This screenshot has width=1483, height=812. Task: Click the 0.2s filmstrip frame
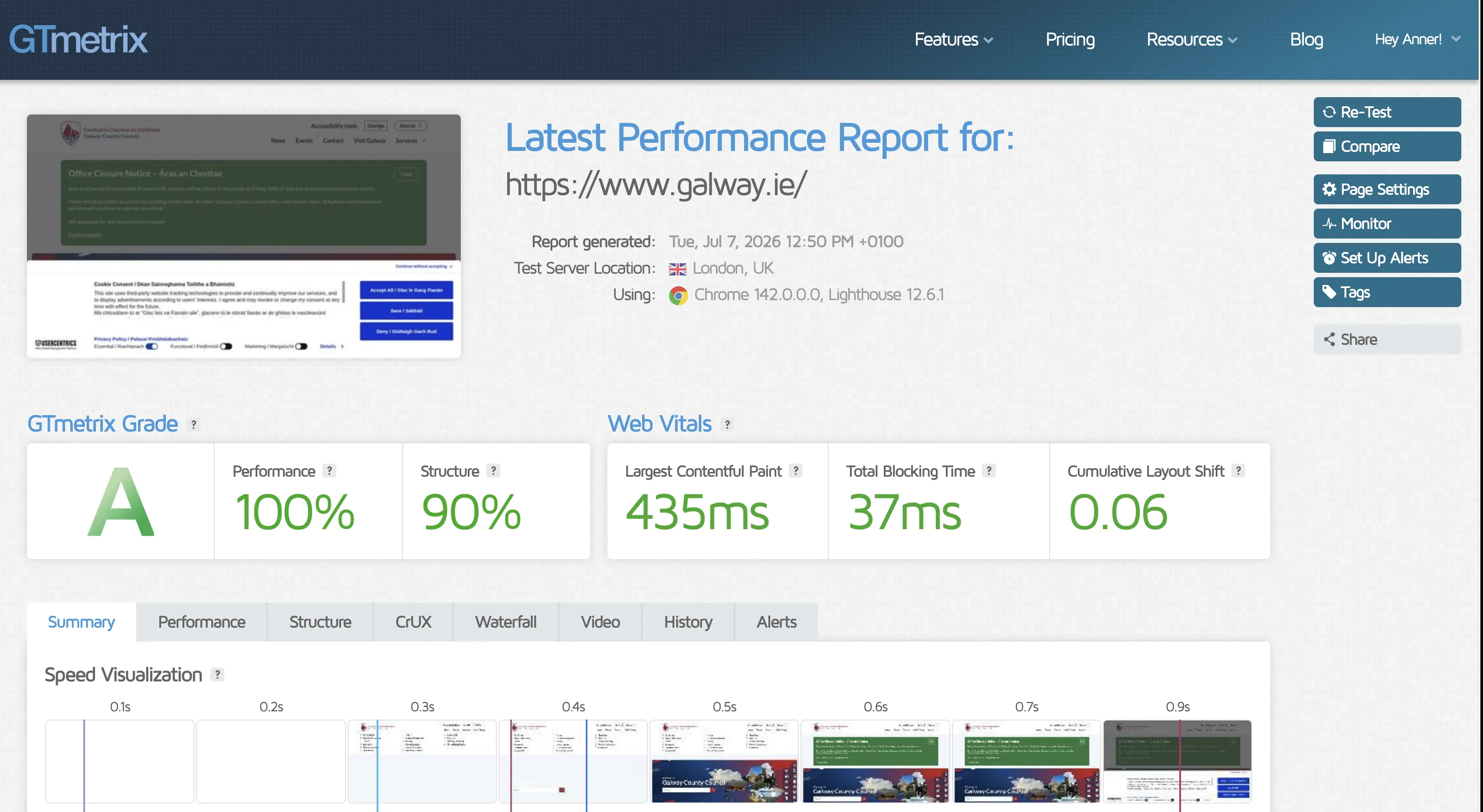click(271, 761)
